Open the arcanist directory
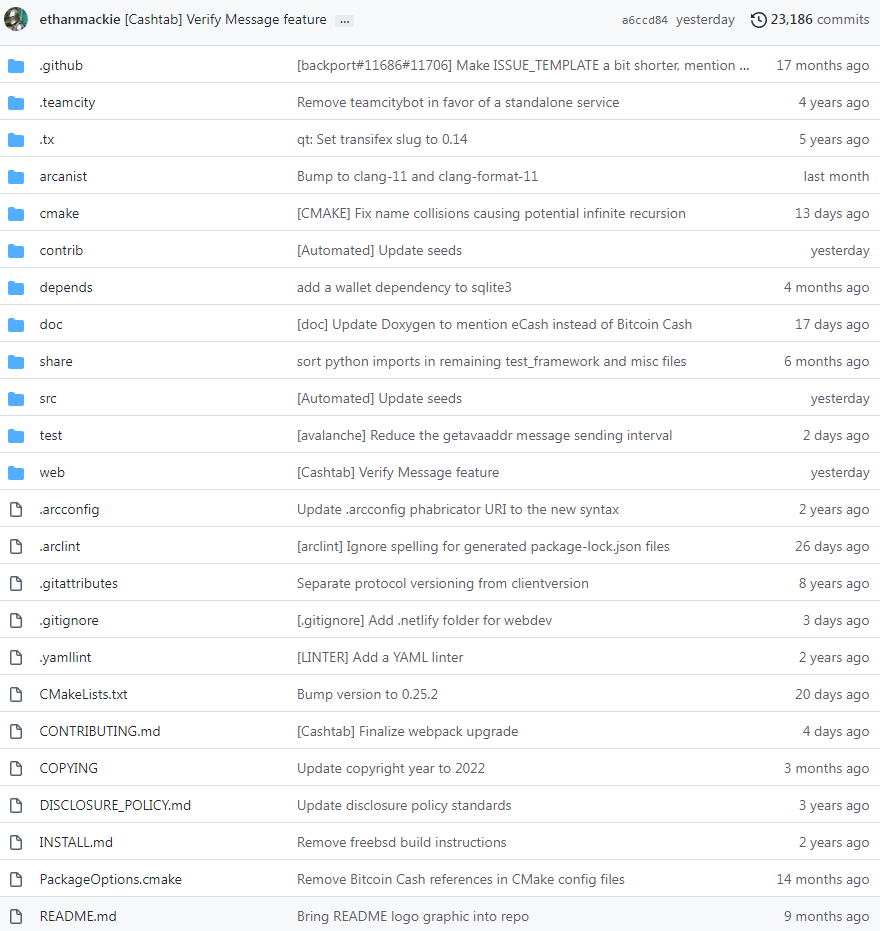 (x=63, y=176)
